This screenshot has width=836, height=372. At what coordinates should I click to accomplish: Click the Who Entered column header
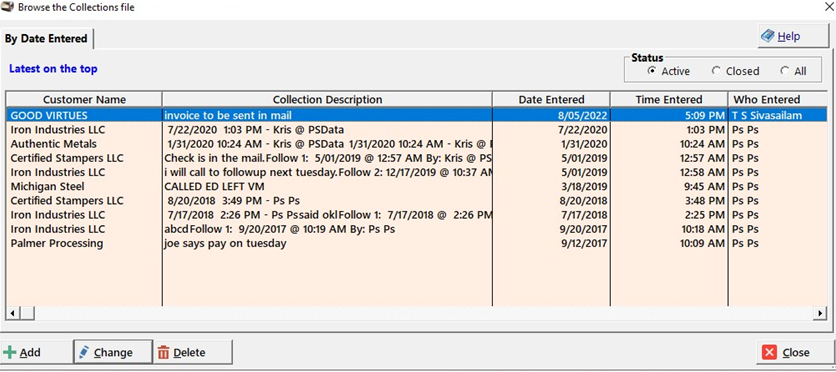(x=767, y=100)
